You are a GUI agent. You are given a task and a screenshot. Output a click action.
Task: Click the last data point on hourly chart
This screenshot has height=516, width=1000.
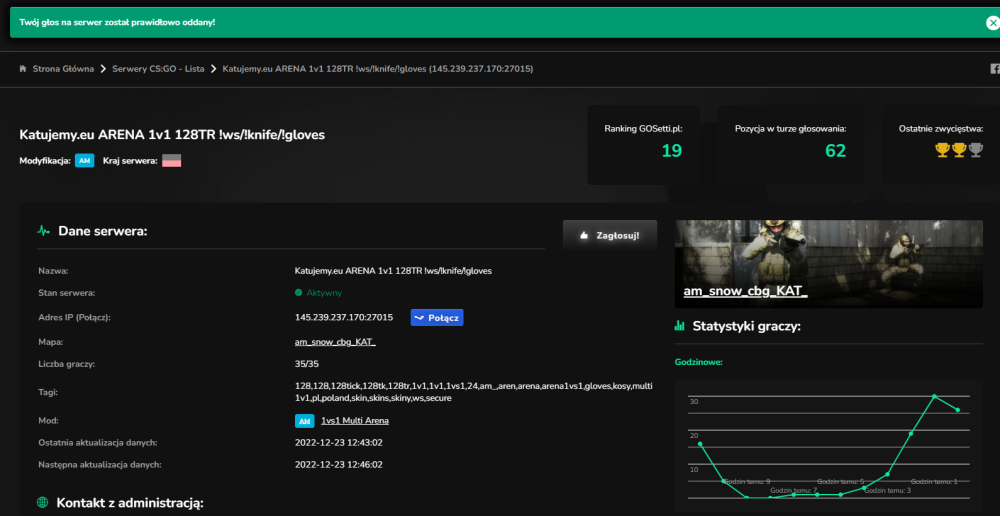[958, 409]
